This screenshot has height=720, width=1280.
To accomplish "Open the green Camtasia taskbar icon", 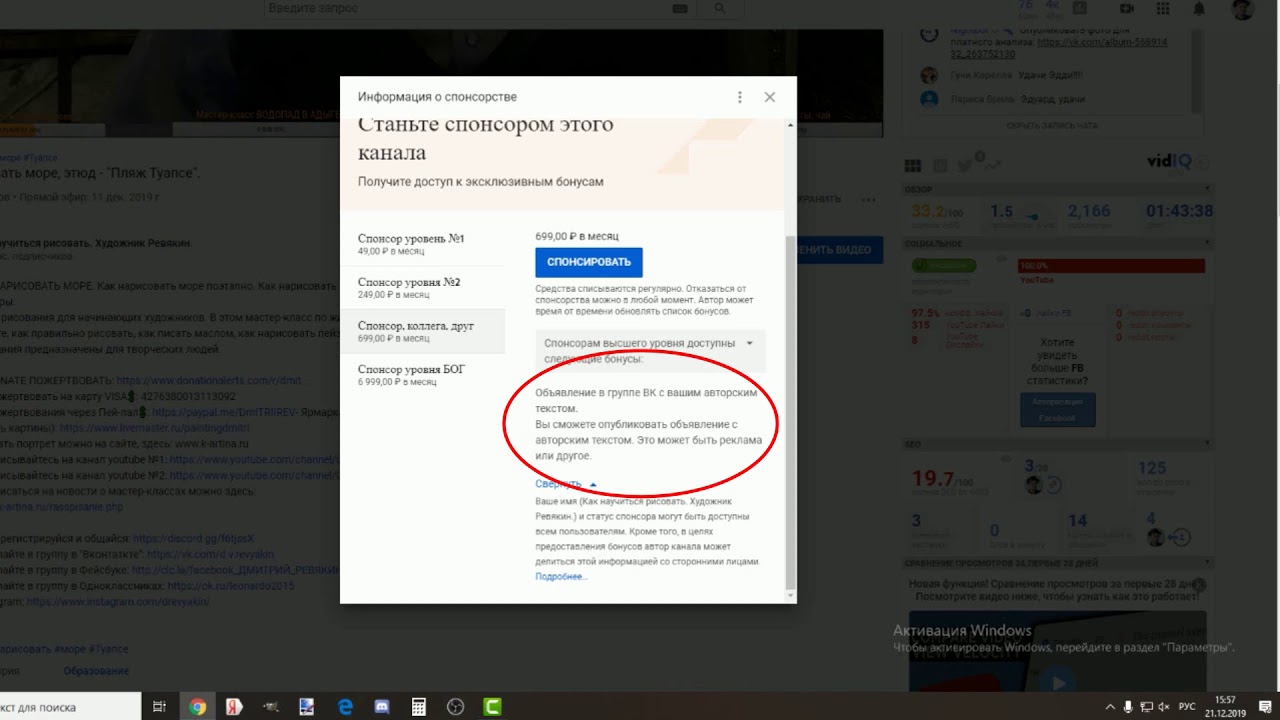I will [x=492, y=707].
